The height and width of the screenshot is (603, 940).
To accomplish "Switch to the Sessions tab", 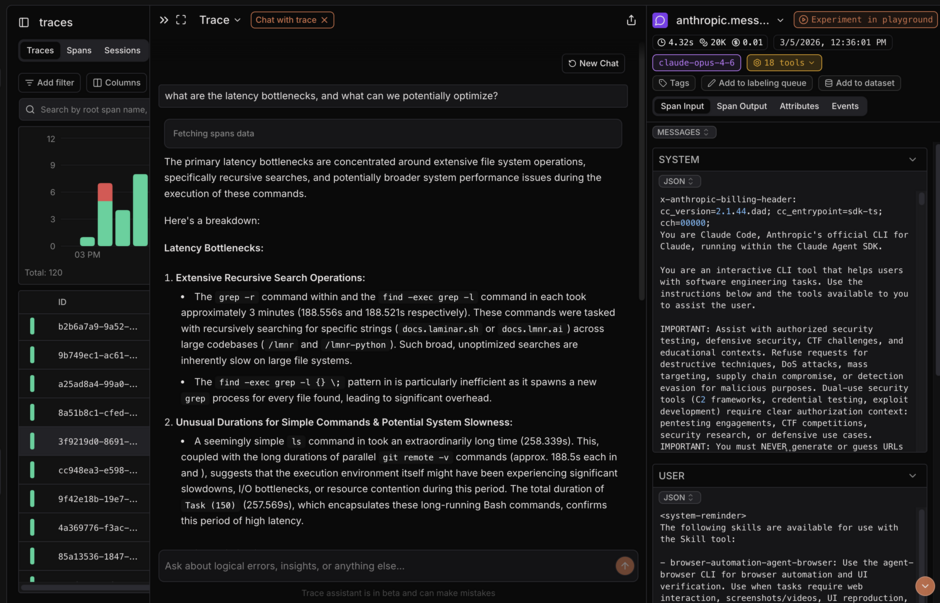I will 122,50.
